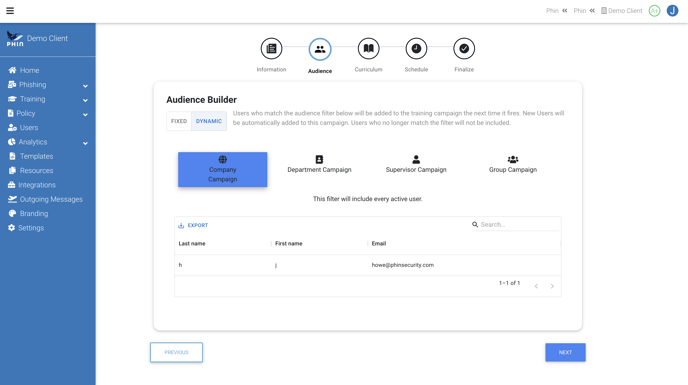Screen dimensions: 688x385
Task: Click the first Phin breadcrumb
Action: click(552, 11)
